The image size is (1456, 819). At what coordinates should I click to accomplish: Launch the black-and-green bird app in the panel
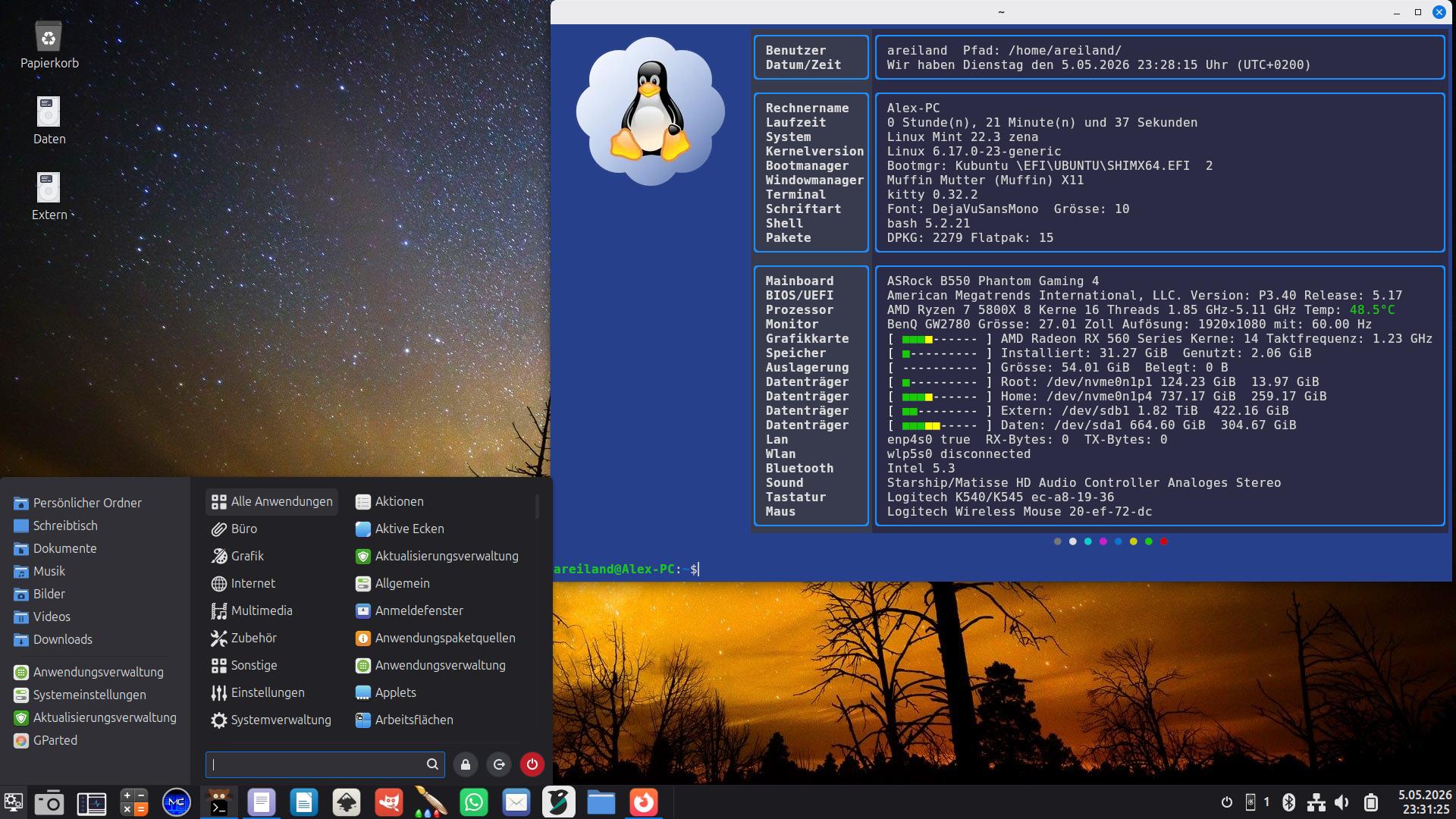pos(559,802)
